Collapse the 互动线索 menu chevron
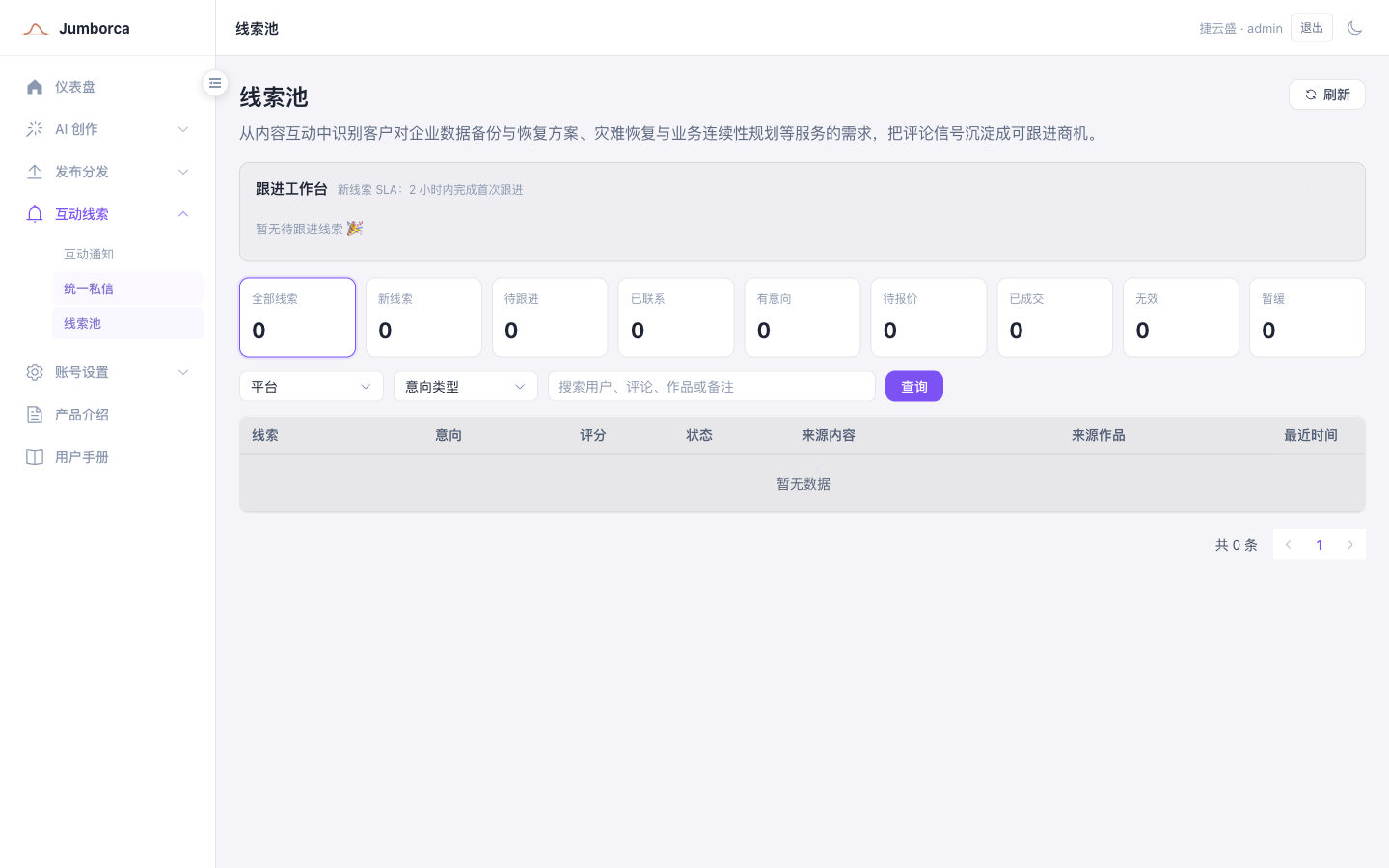The image size is (1389, 868). pos(183,214)
